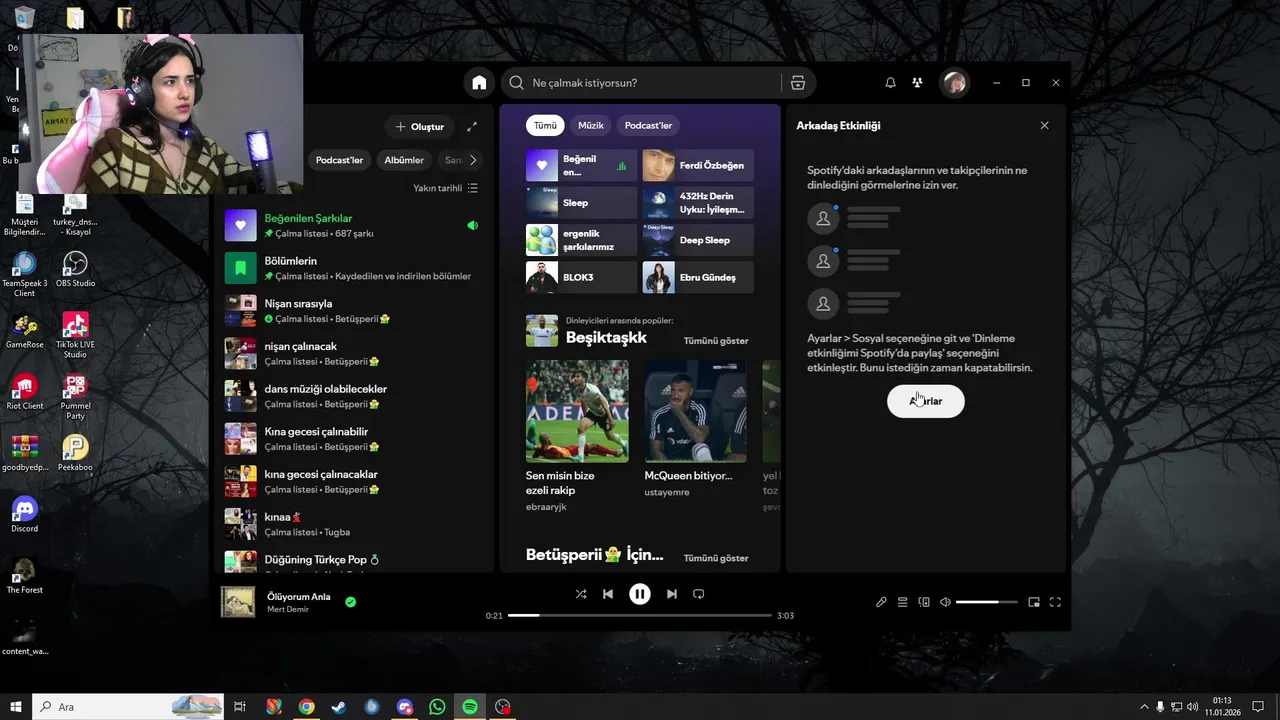Expand library to full screen arrows icon
Viewport: 1280px width, 720px height.
(x=472, y=127)
